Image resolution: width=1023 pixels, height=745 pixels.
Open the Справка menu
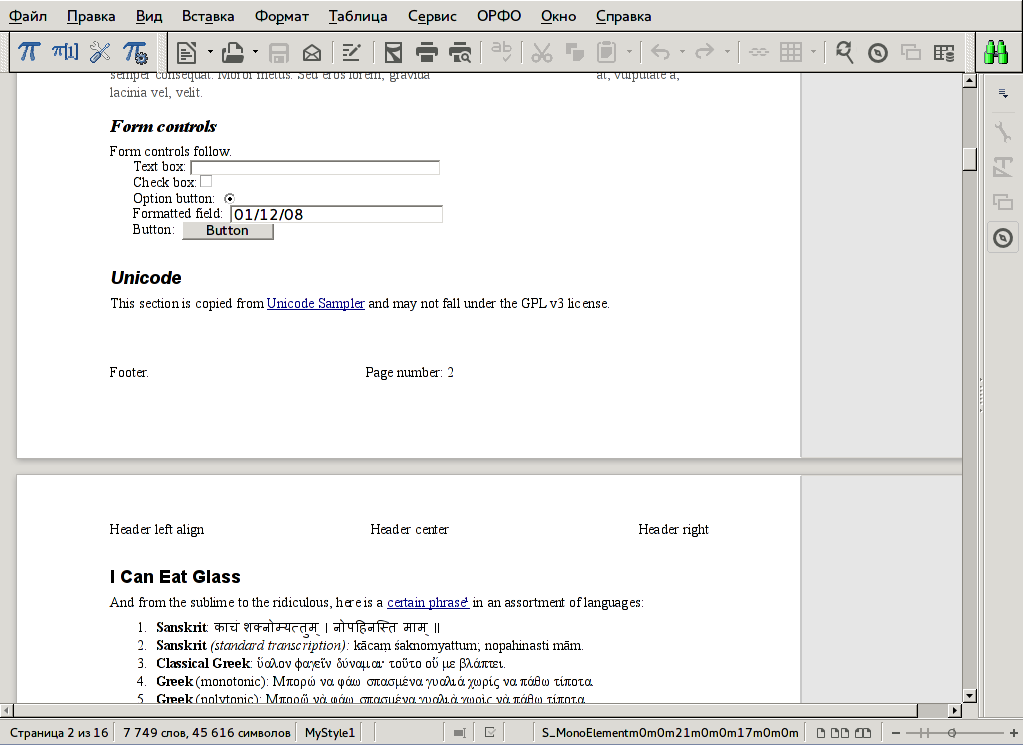(x=623, y=16)
